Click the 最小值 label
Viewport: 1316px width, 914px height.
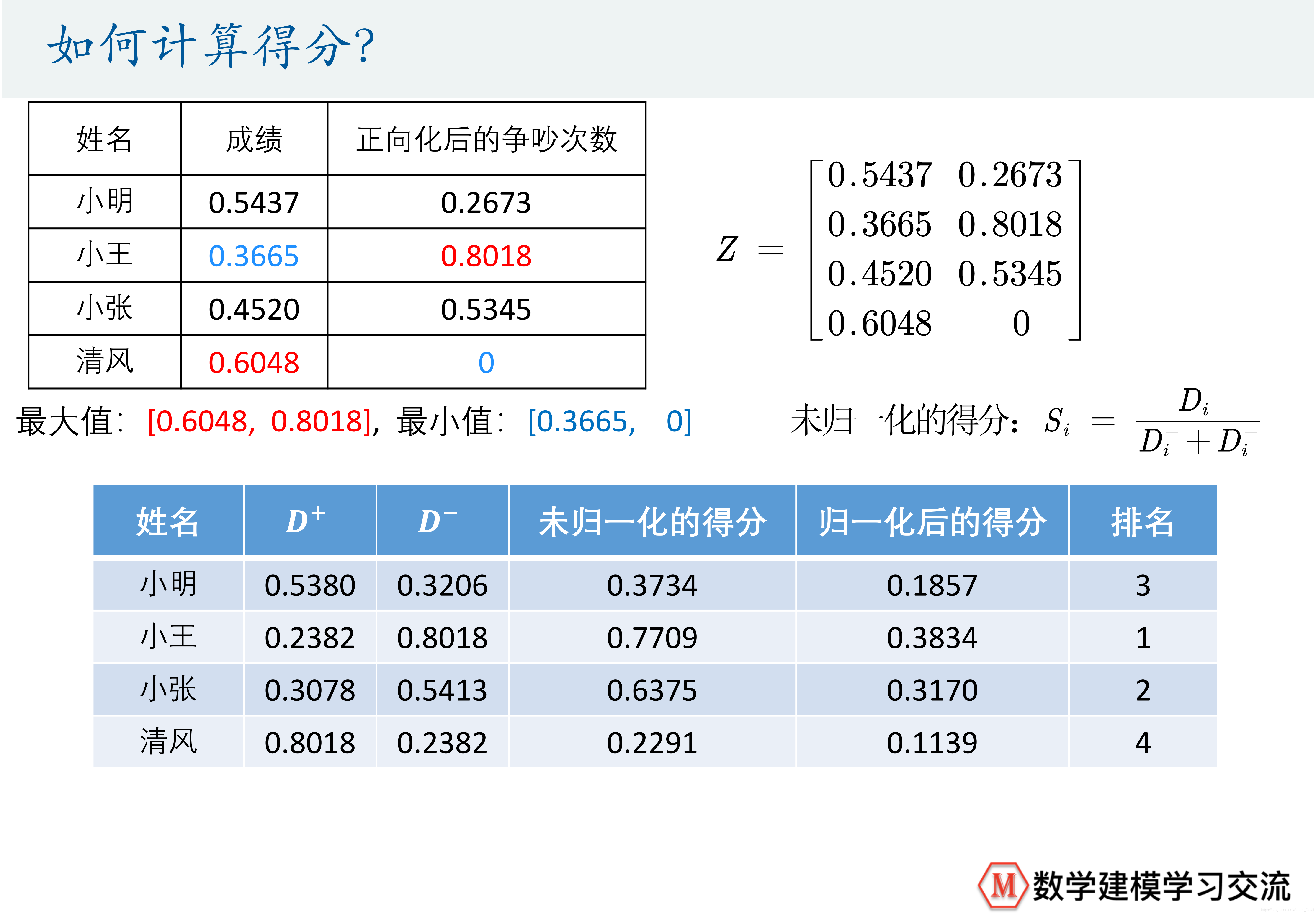(451, 421)
